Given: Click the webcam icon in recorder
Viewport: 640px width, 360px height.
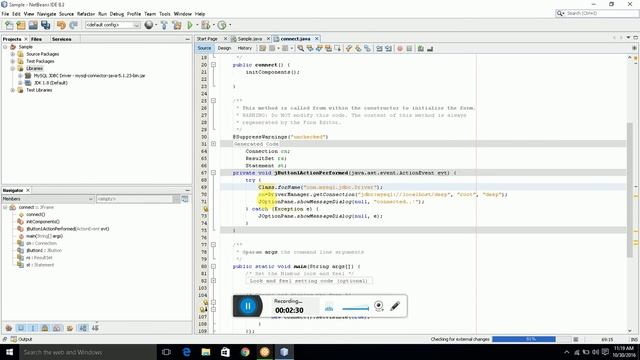Looking at the screenshot, I should point(379,306).
